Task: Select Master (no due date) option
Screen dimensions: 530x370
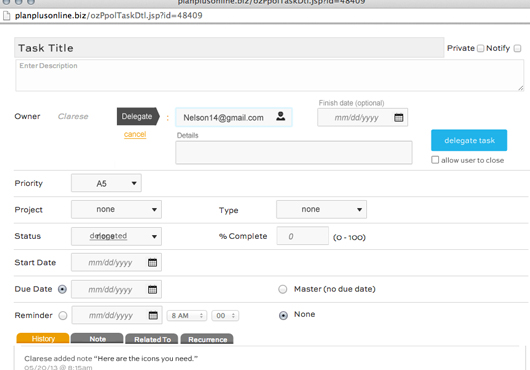Action: [283, 289]
